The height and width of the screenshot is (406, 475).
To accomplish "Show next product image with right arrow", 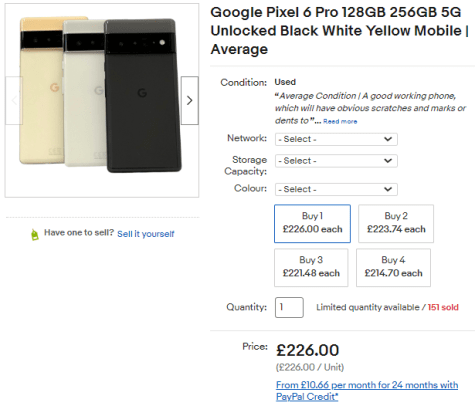I will tap(190, 100).
